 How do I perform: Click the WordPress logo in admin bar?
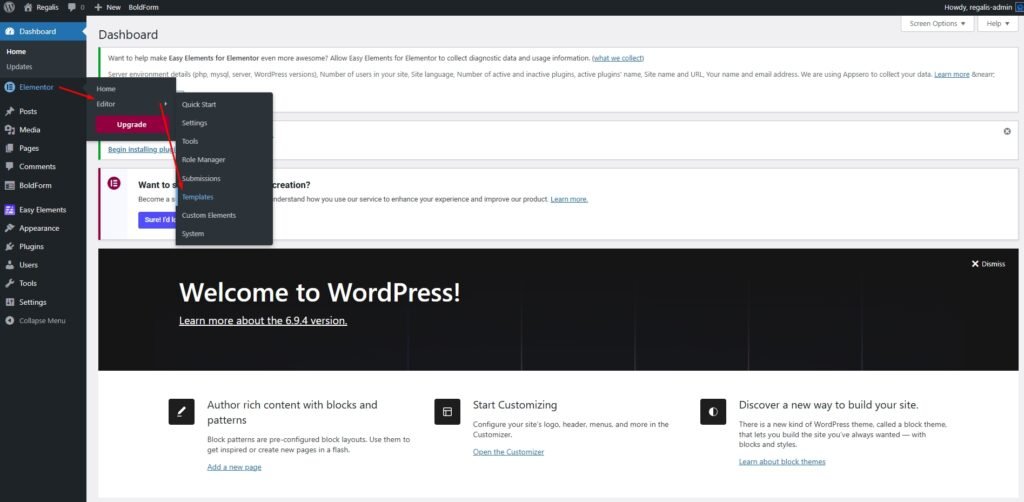8,7
